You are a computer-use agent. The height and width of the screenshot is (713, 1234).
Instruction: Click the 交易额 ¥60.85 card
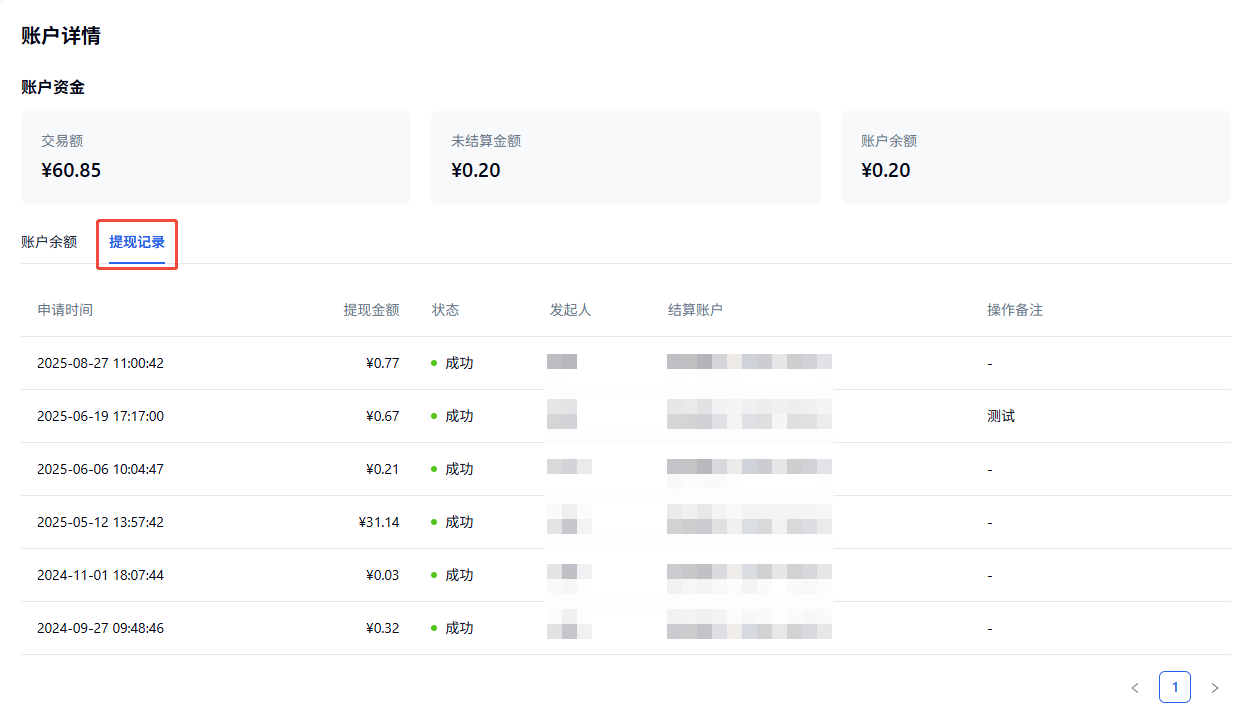[215, 157]
